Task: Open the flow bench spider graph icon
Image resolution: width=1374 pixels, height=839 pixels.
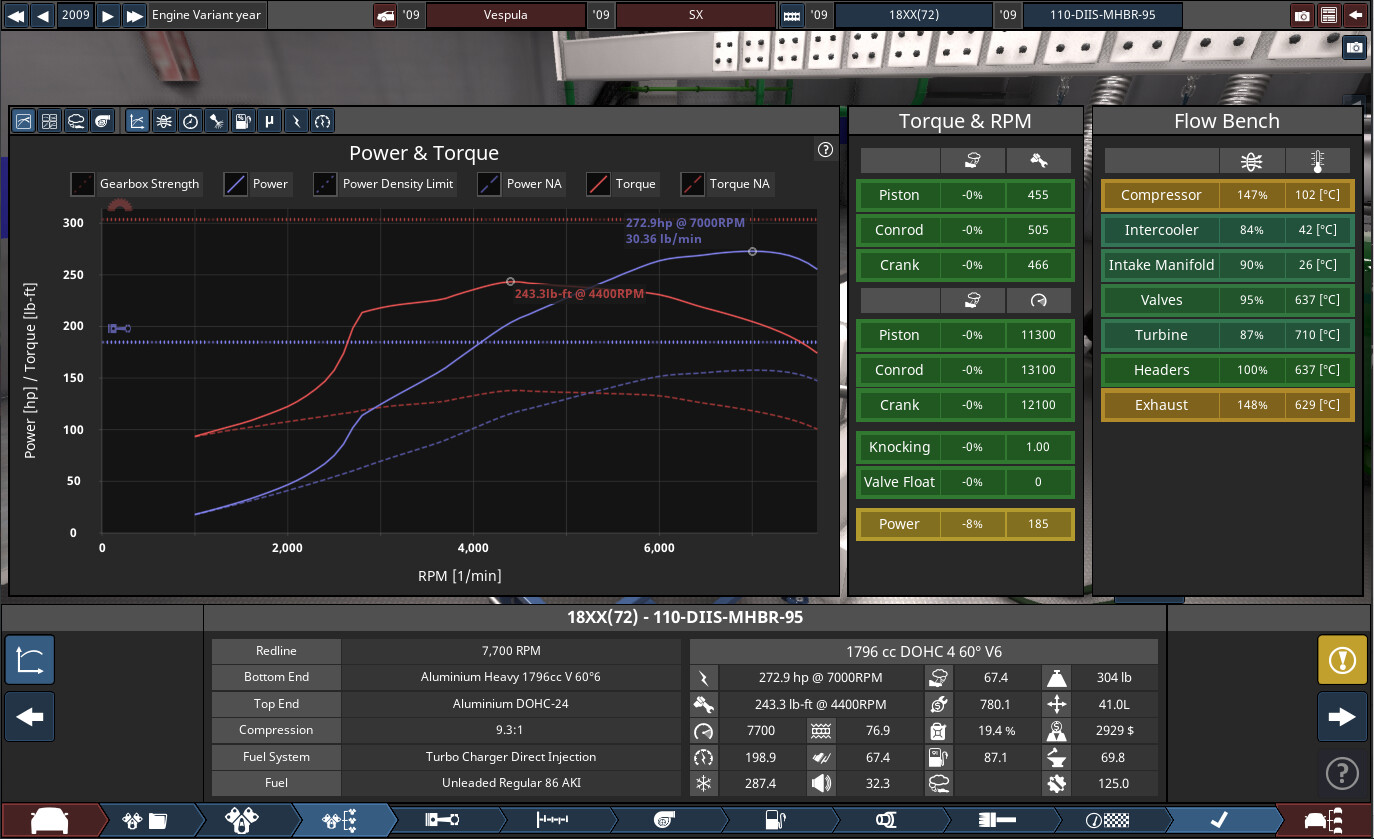Action: [x=163, y=121]
